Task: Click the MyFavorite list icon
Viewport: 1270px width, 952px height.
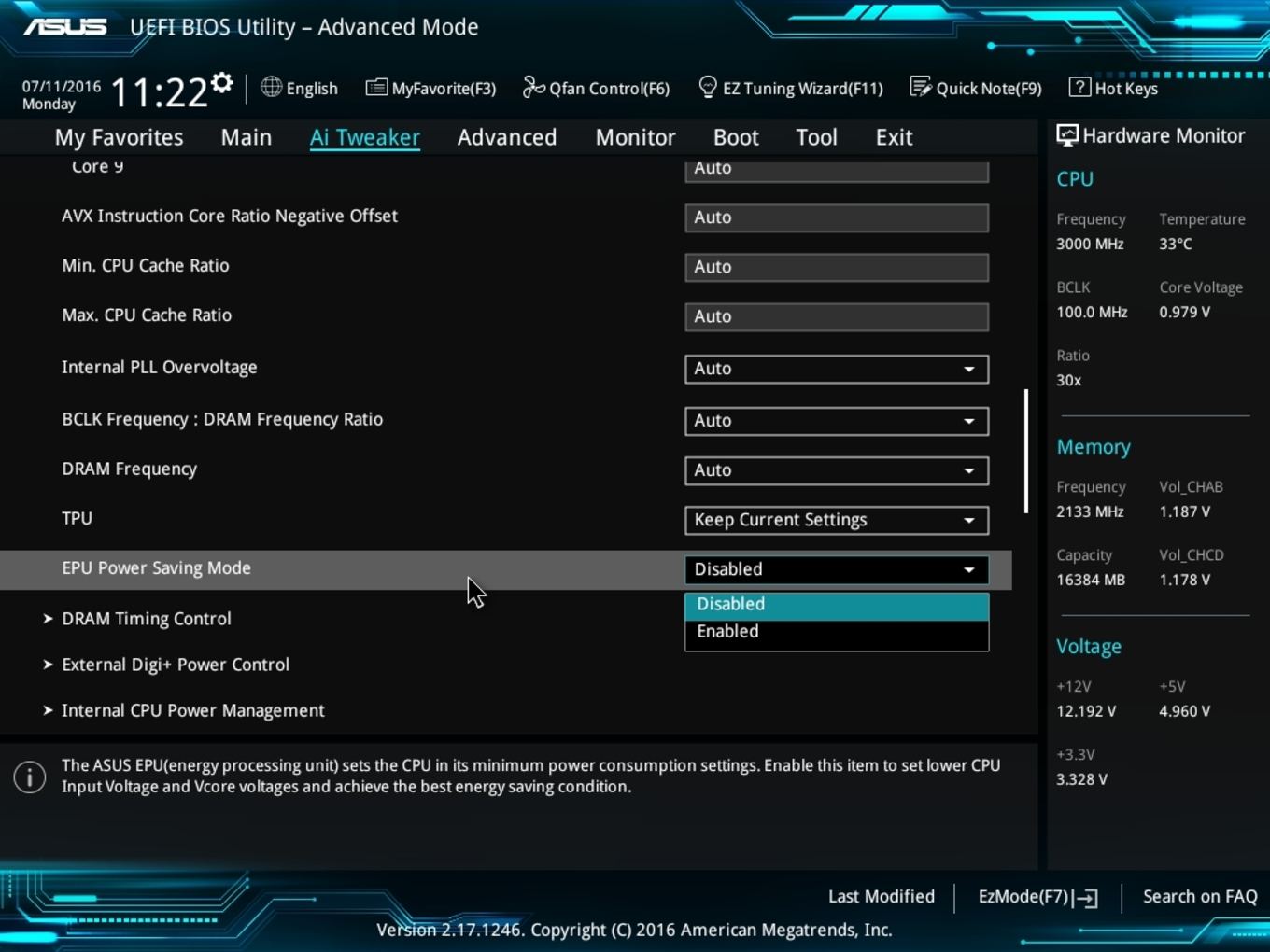Action: pyautogui.click(x=376, y=88)
